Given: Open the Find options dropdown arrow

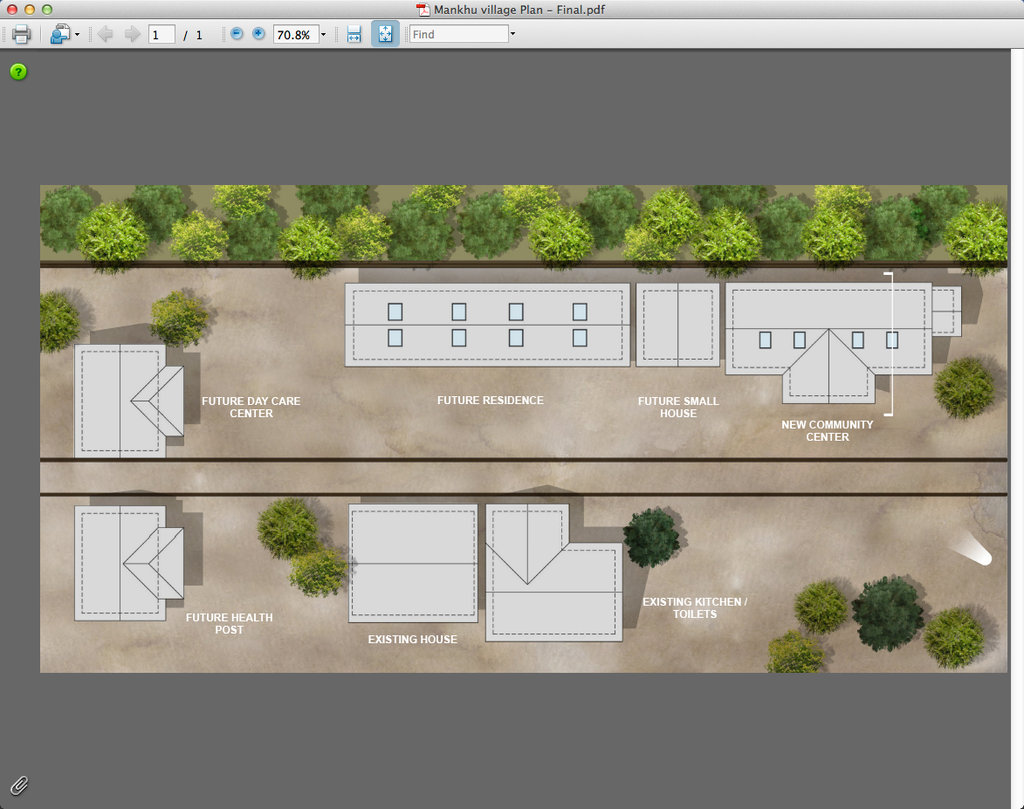Looking at the screenshot, I should pos(513,34).
